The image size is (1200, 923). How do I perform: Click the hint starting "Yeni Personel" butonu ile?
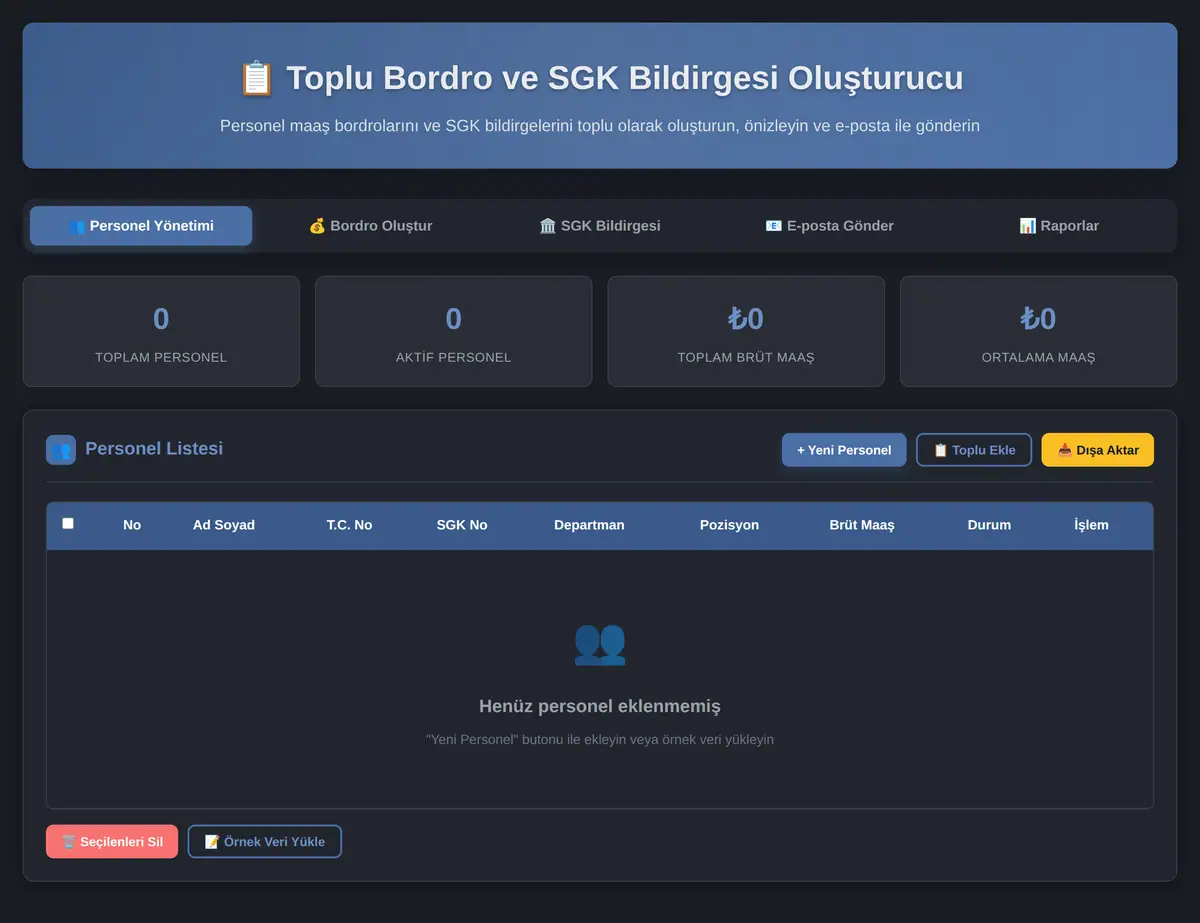pyautogui.click(x=600, y=740)
